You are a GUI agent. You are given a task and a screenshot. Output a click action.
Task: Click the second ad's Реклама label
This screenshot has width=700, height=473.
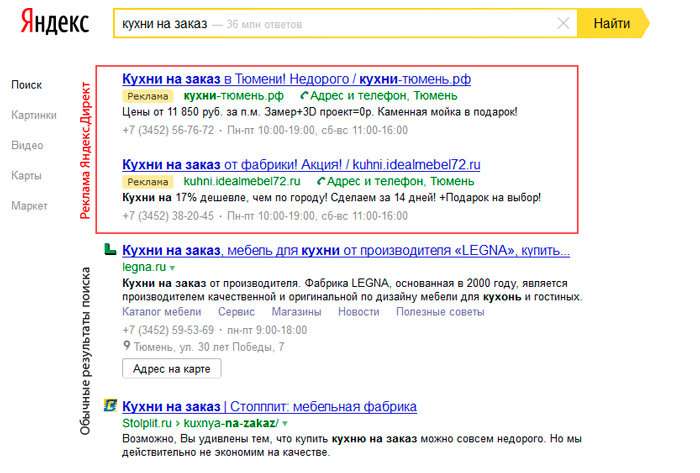pos(148,182)
